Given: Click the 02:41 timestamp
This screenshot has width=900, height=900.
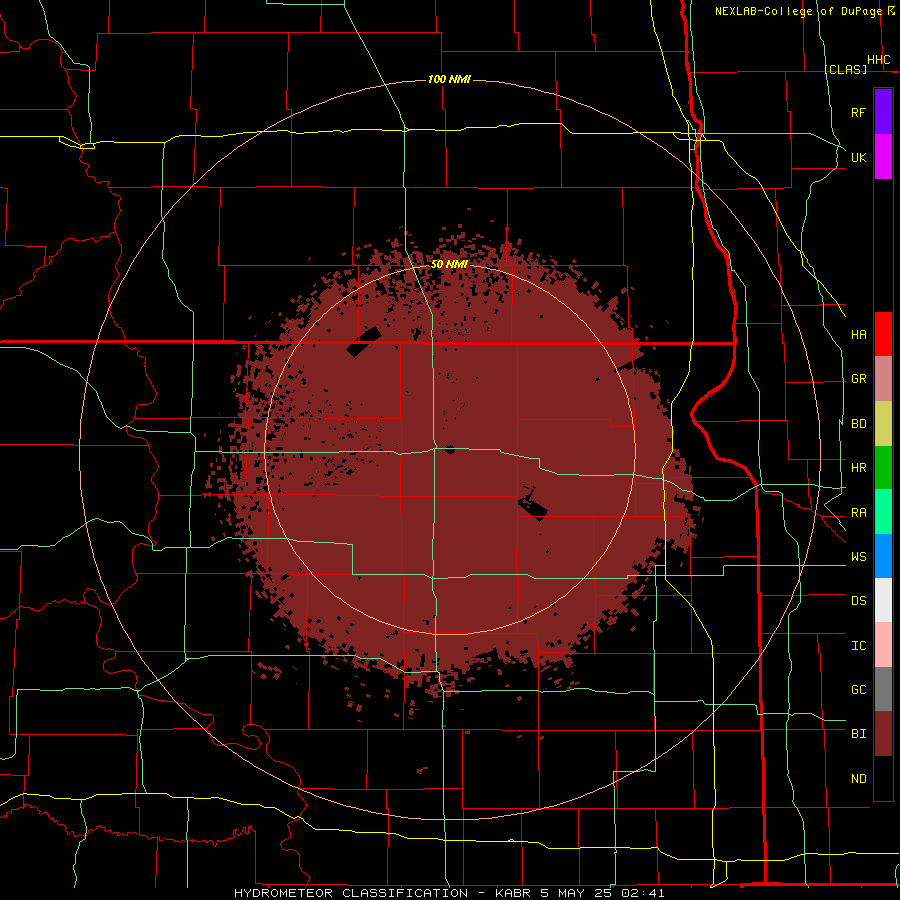Looking at the screenshot, I should [644, 893].
